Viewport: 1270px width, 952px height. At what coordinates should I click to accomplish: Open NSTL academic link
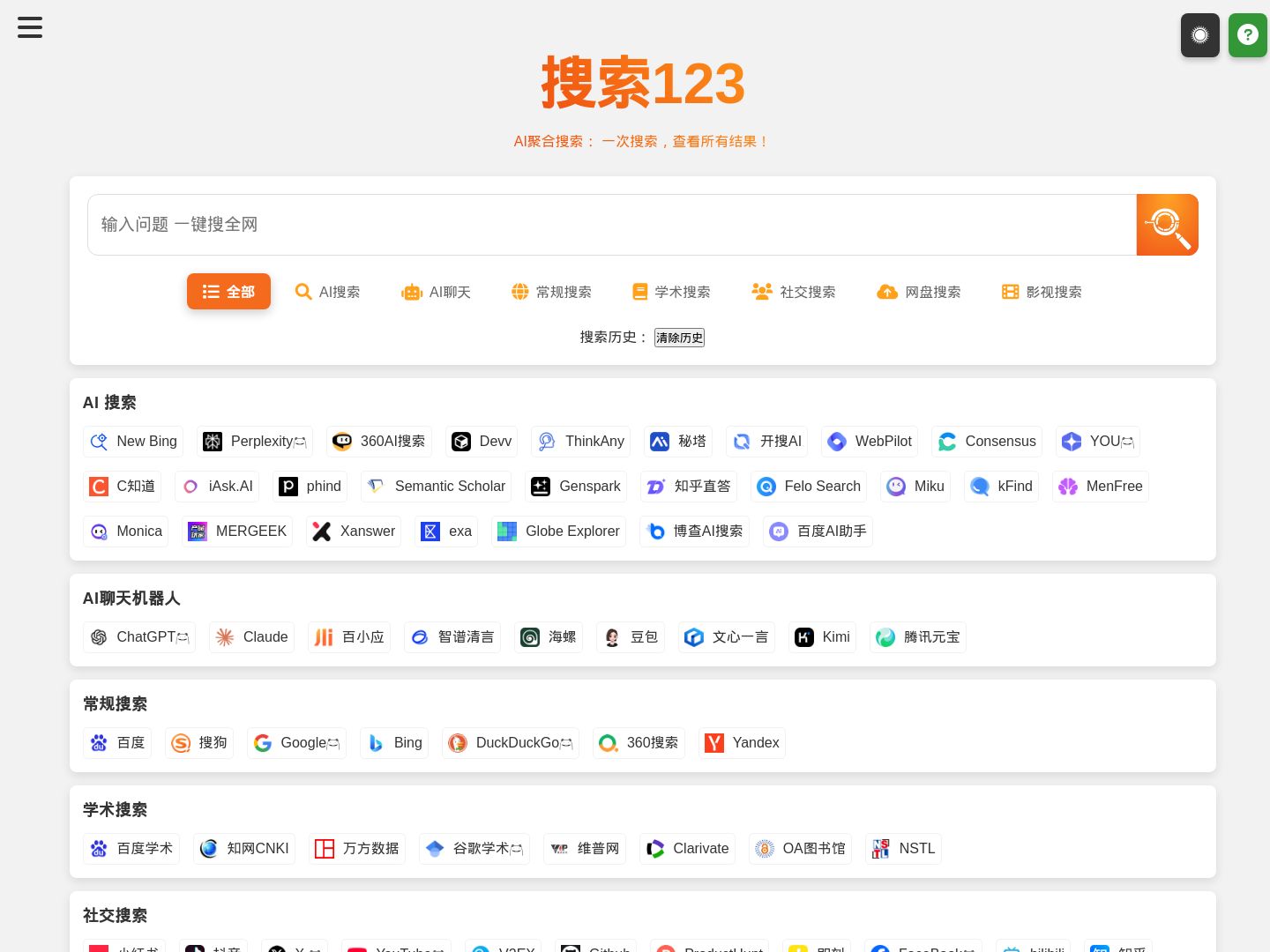click(903, 849)
